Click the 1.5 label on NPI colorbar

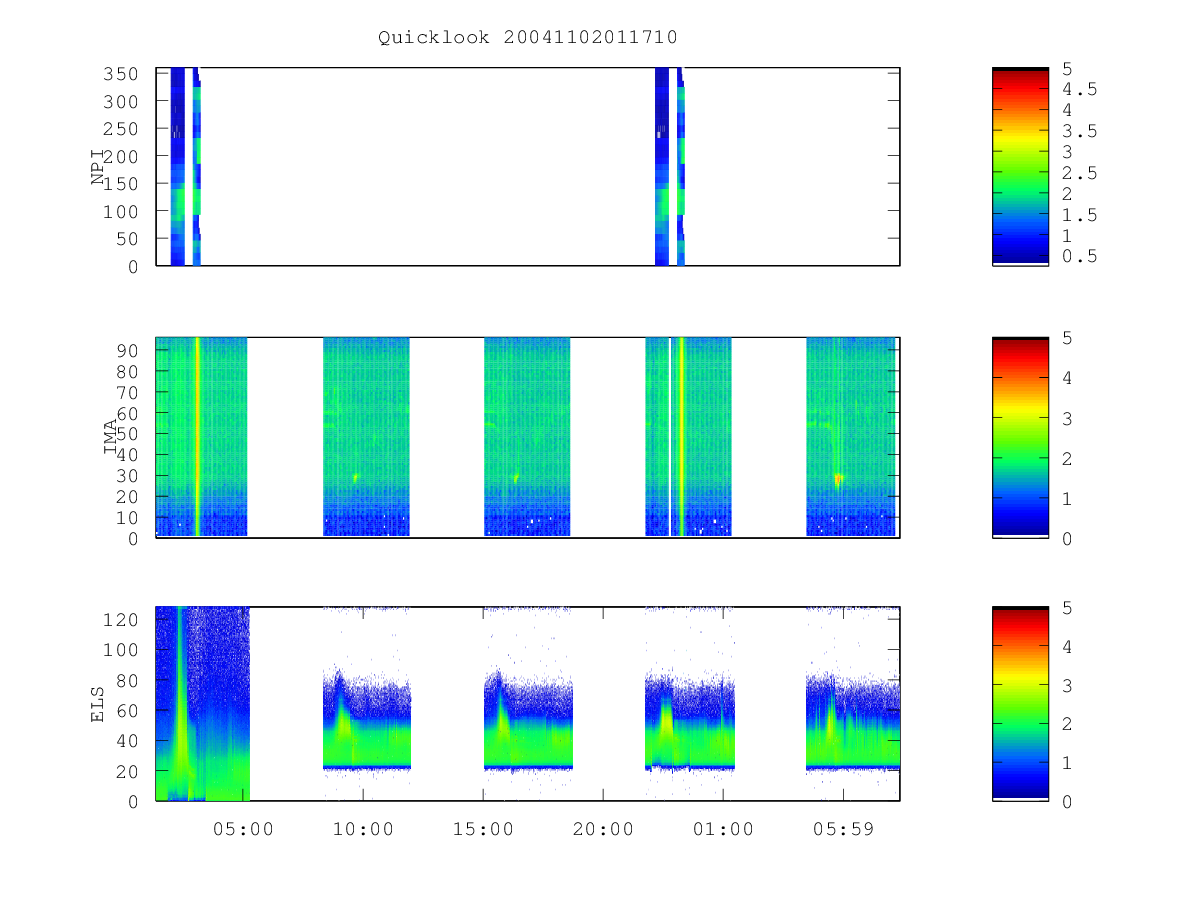(x=1079, y=215)
